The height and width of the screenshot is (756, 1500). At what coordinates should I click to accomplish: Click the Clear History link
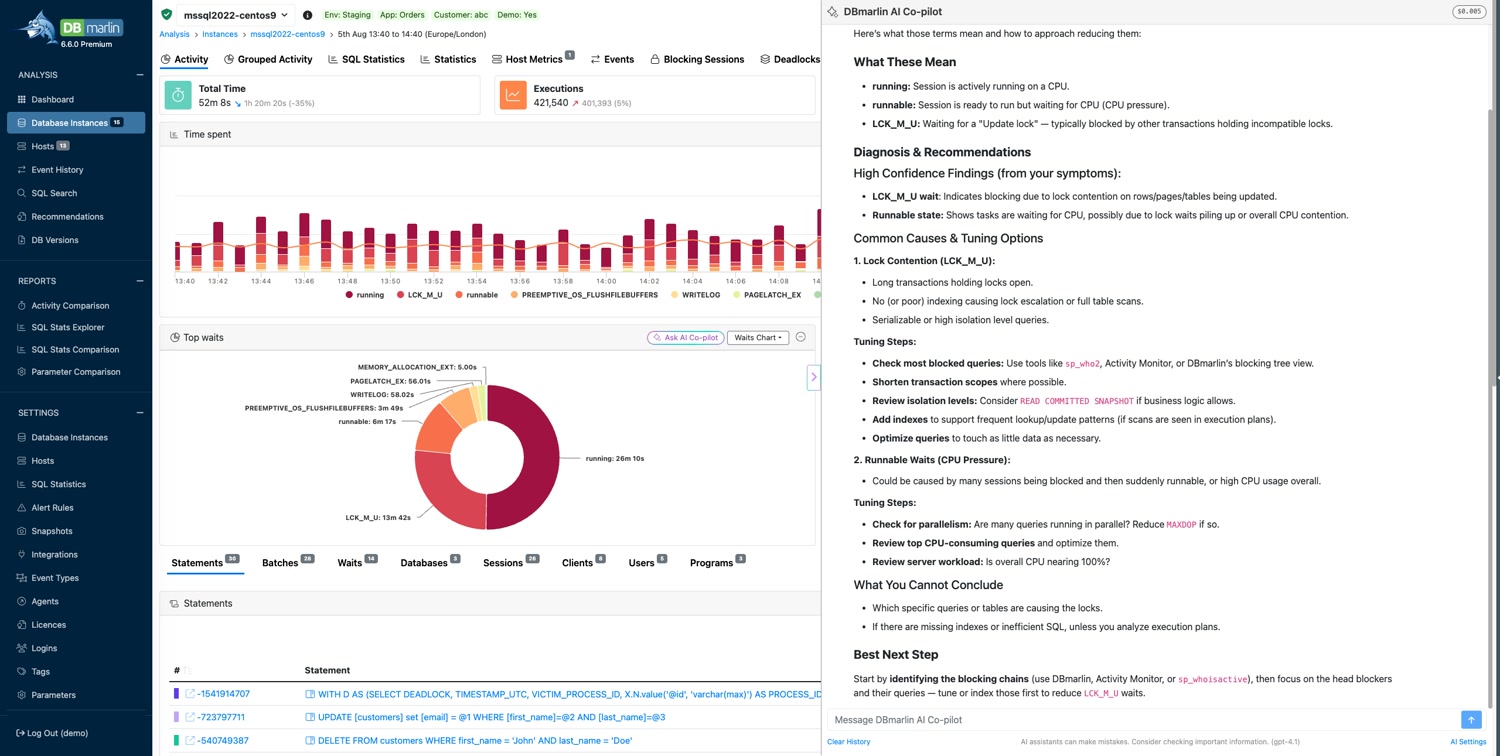point(849,742)
